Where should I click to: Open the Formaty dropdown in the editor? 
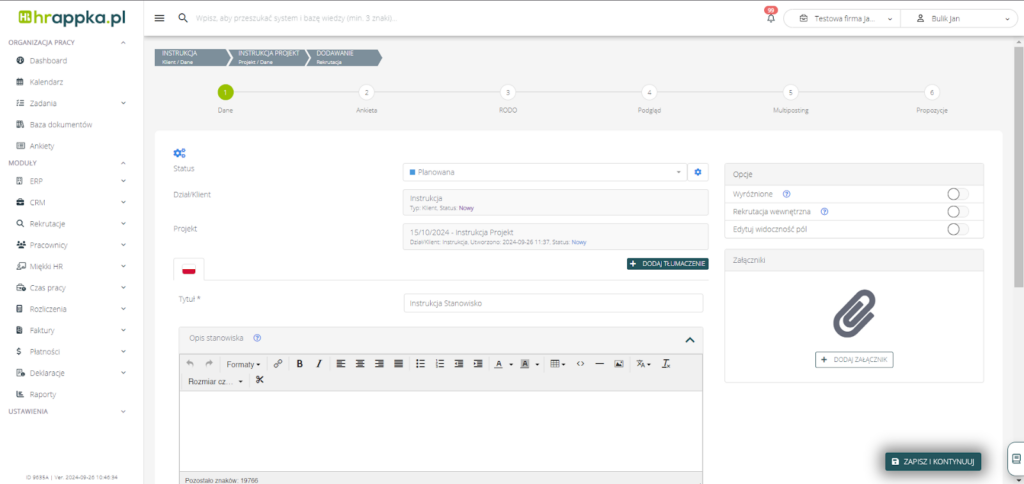(x=243, y=363)
